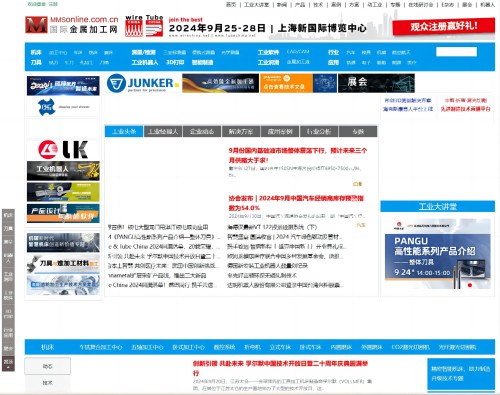500x395 pixels.
Task: Open the dark 展会 banner
Action: tap(376, 83)
